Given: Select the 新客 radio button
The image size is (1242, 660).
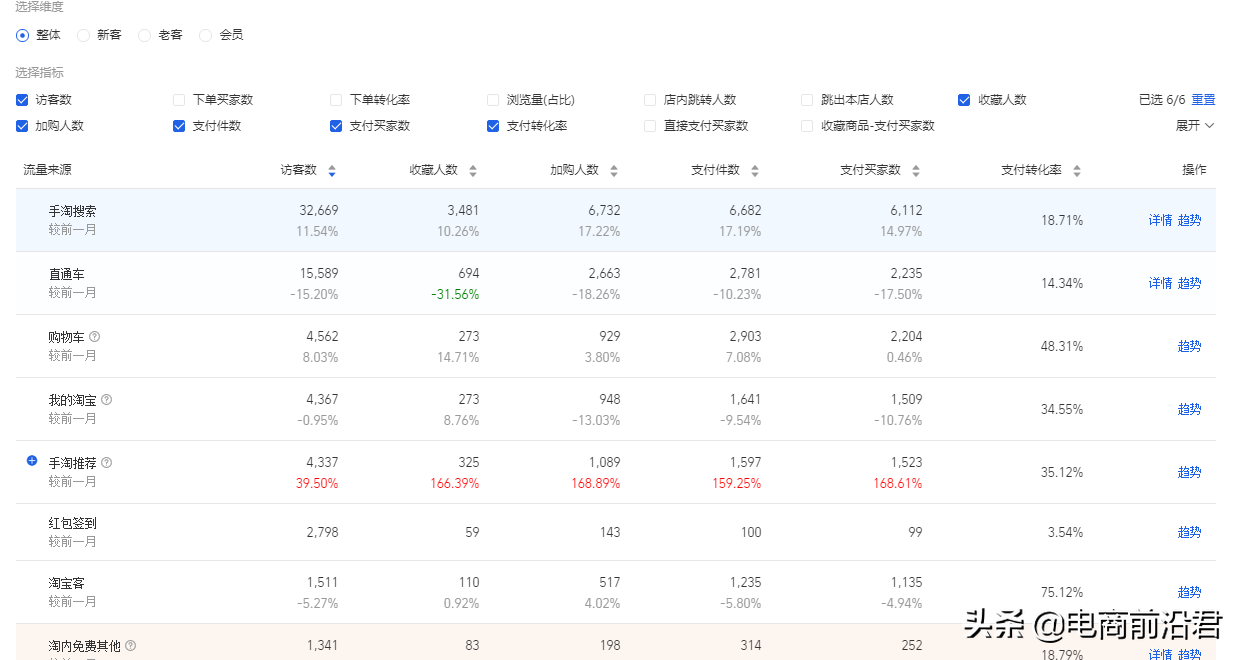Looking at the screenshot, I should pos(84,34).
